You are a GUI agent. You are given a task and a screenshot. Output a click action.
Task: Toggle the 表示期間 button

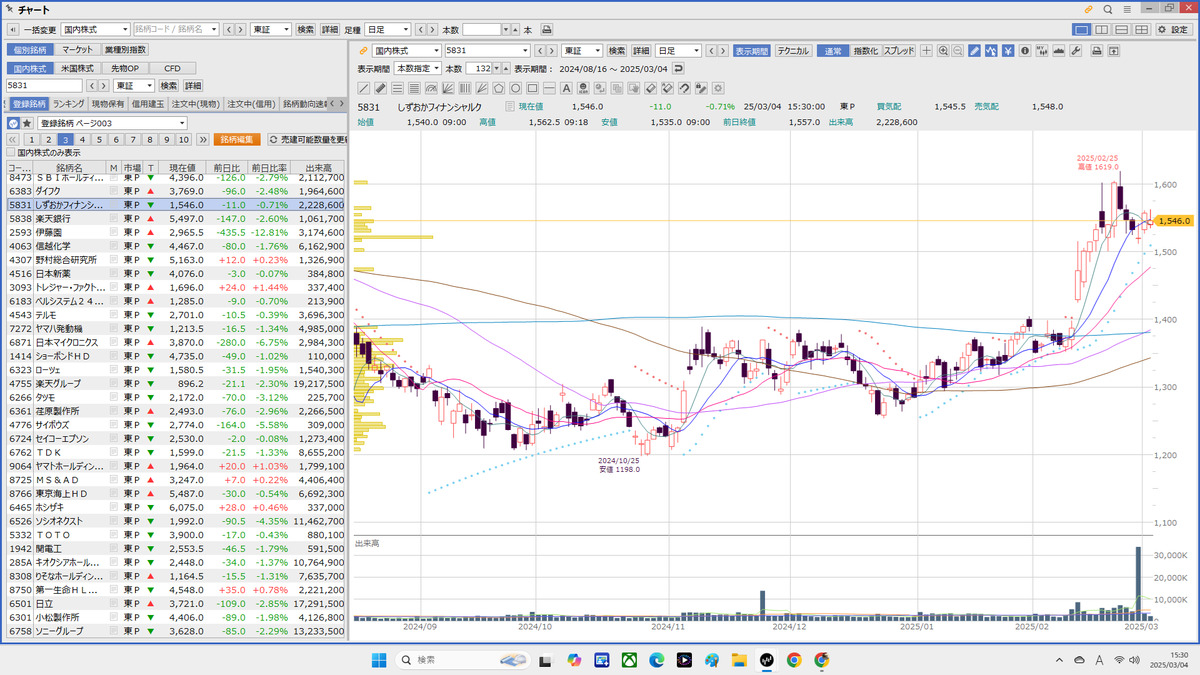(752, 50)
